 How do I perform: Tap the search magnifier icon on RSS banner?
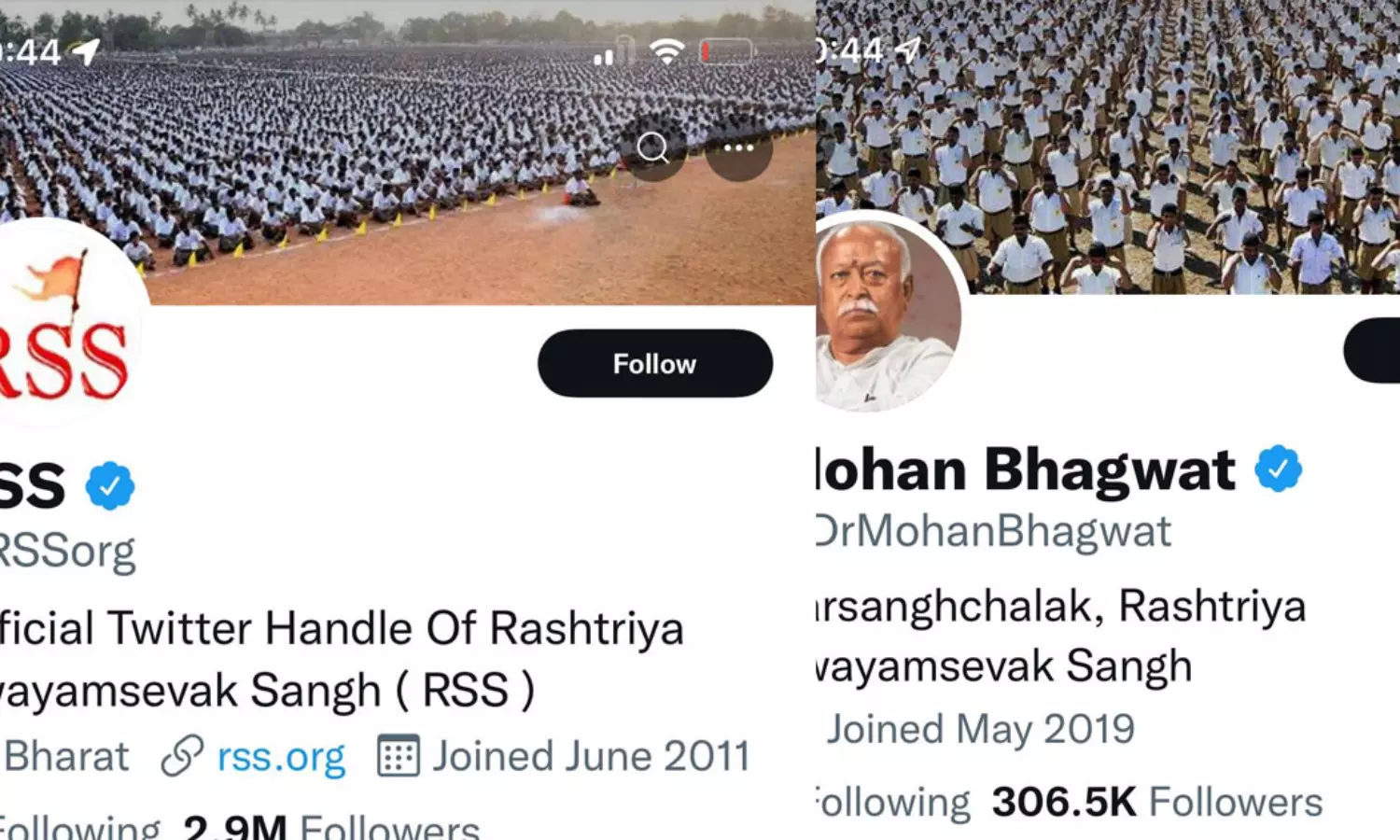(x=653, y=147)
